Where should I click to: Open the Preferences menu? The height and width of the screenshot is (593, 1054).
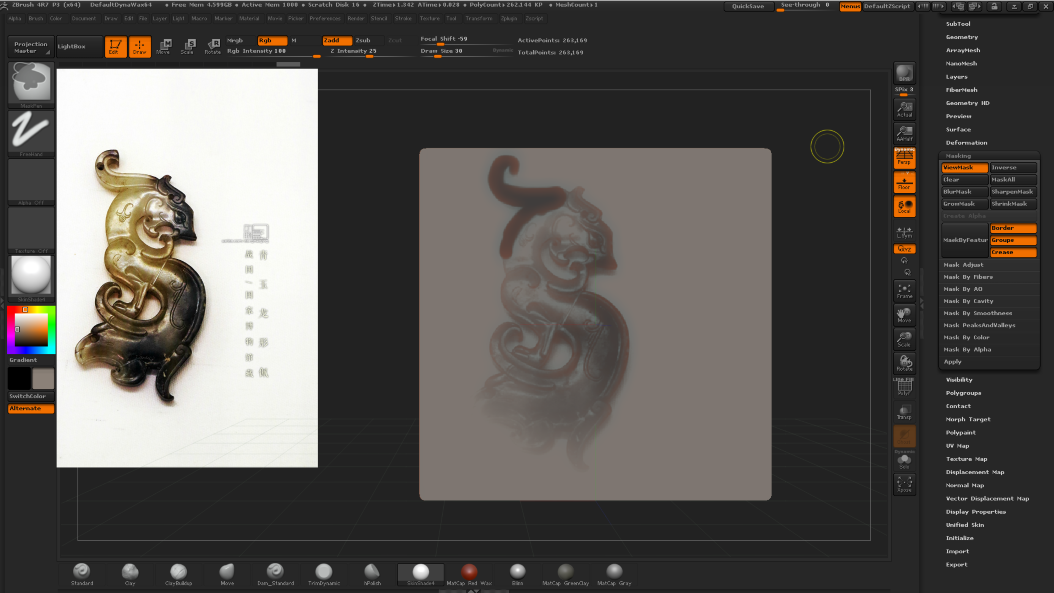325,18
